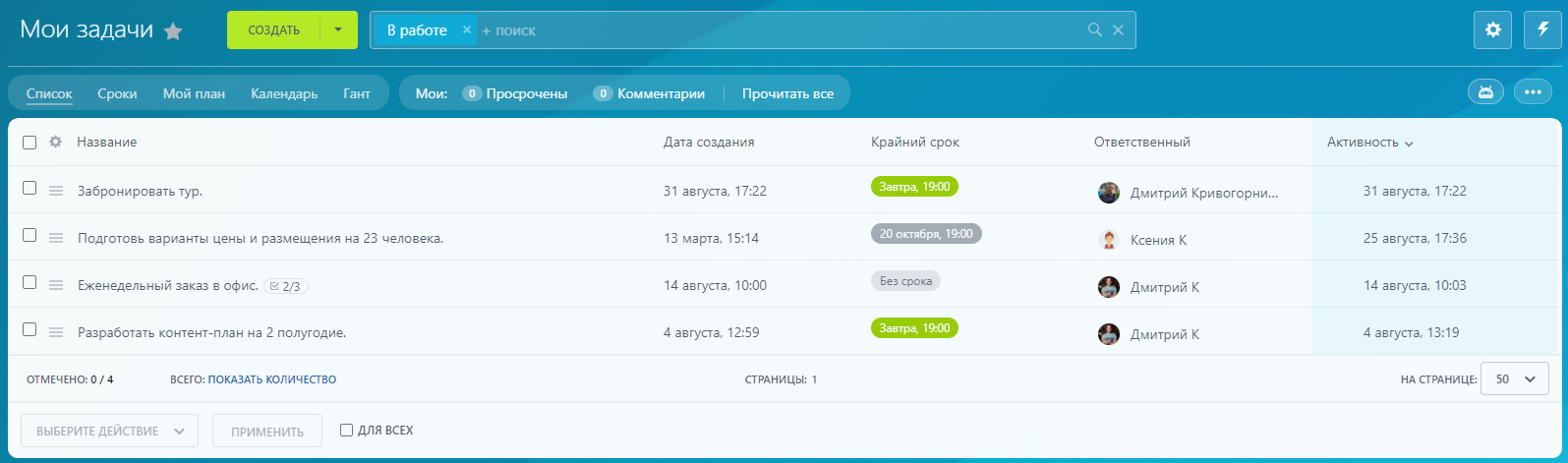Open the Подготовь варианты цены и размещения task
1568x463 pixels.
[261, 239]
